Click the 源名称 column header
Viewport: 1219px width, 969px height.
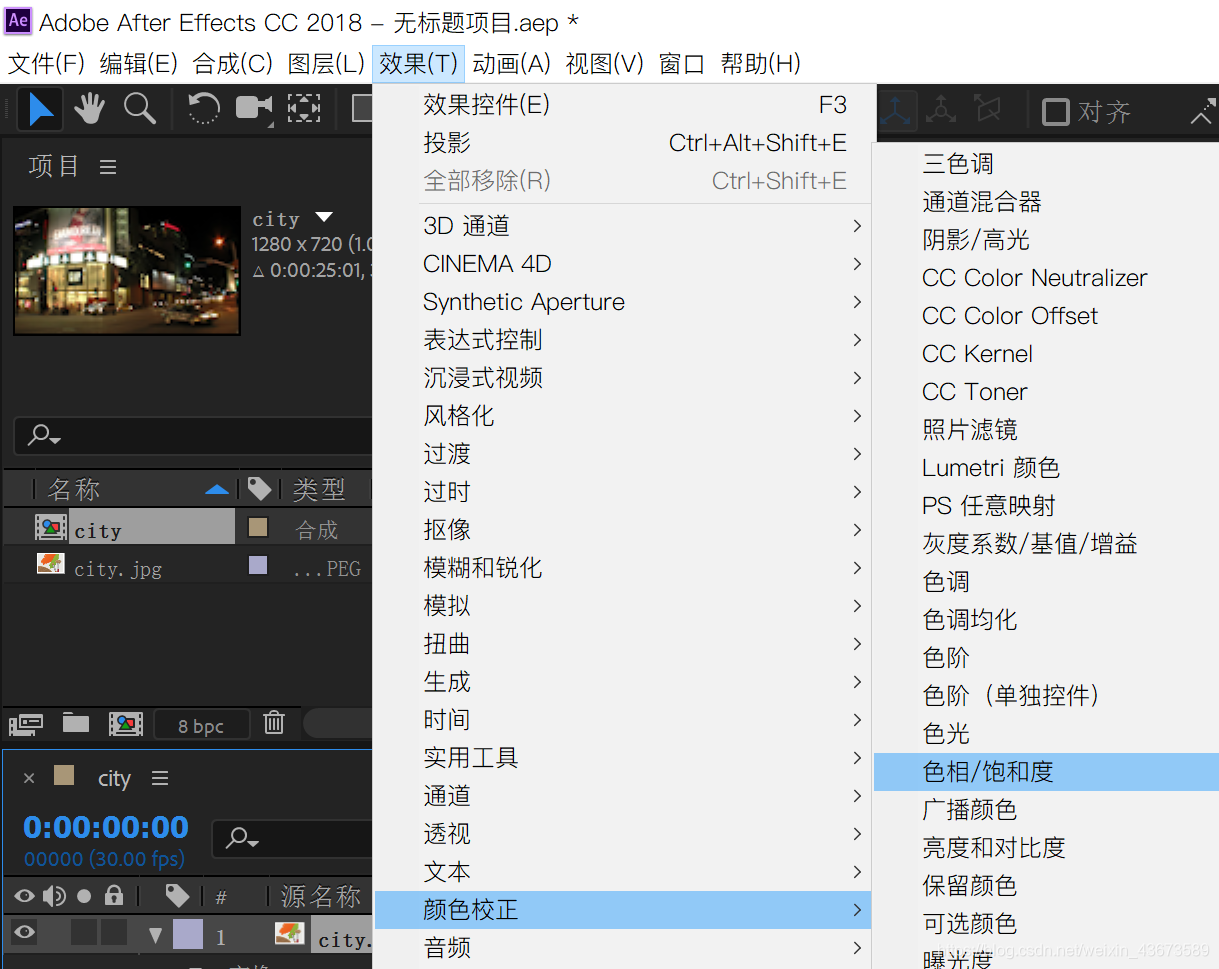[x=321, y=896]
